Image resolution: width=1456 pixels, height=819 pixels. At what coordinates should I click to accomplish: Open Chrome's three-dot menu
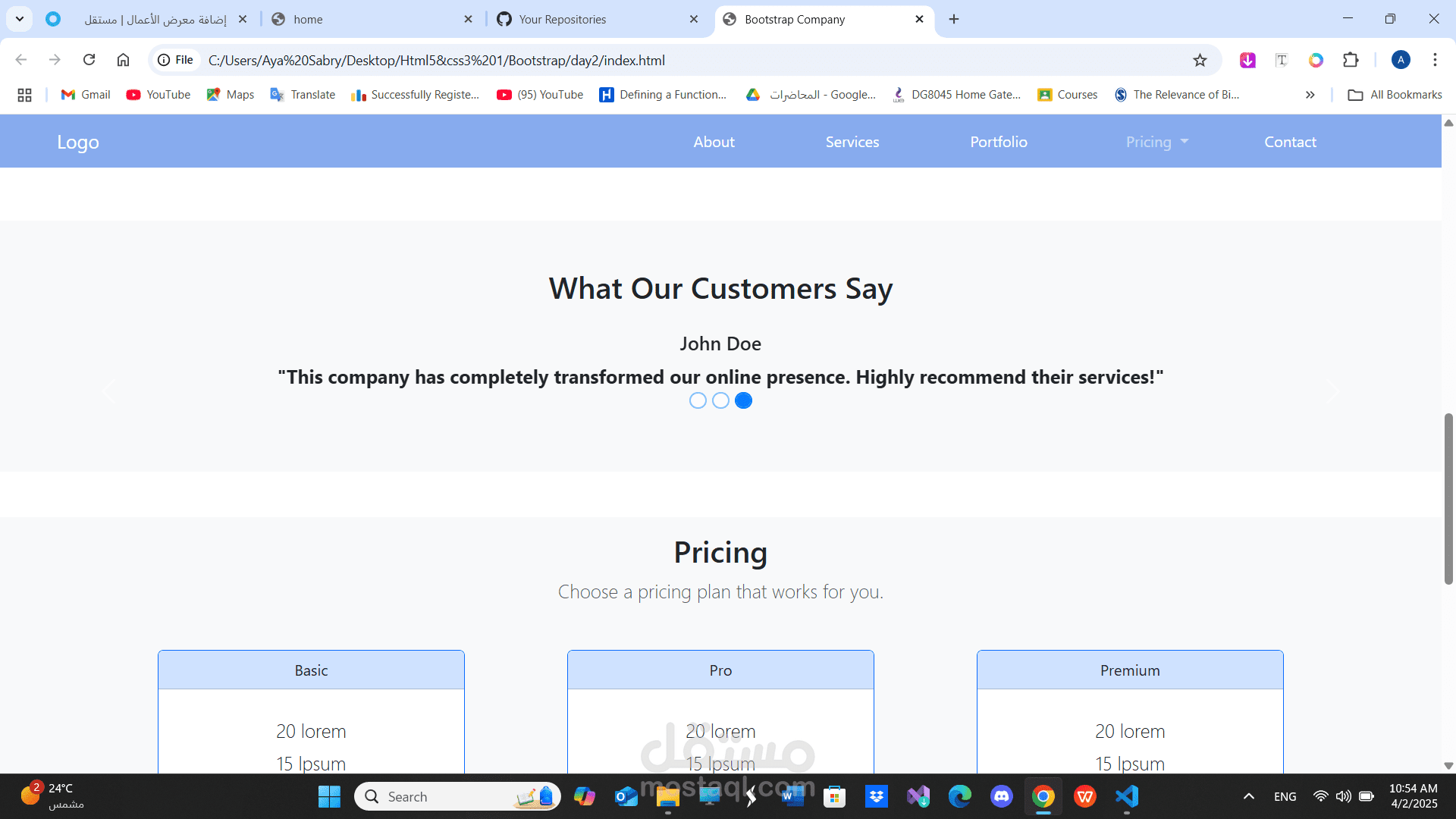(1435, 60)
